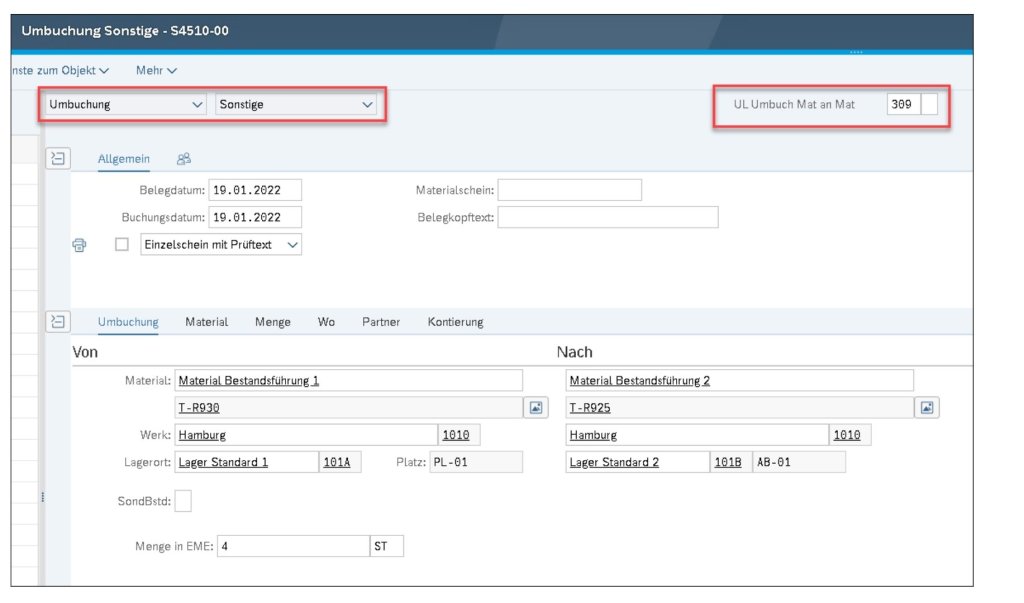This screenshot has width=1024, height=603.
Task: Click the Menge in EME quantity field
Action: coord(293,546)
